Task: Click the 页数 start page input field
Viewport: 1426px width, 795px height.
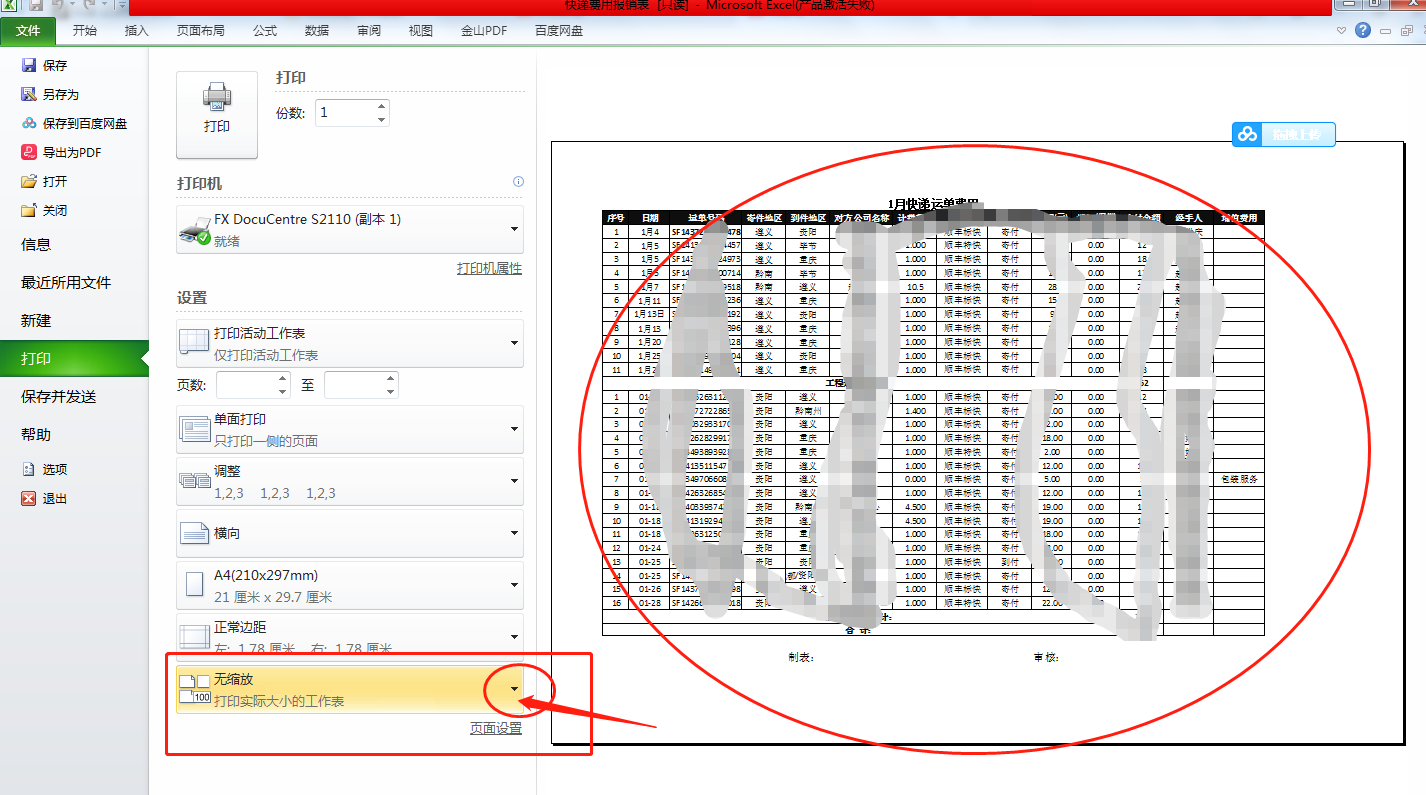Action: [245, 385]
